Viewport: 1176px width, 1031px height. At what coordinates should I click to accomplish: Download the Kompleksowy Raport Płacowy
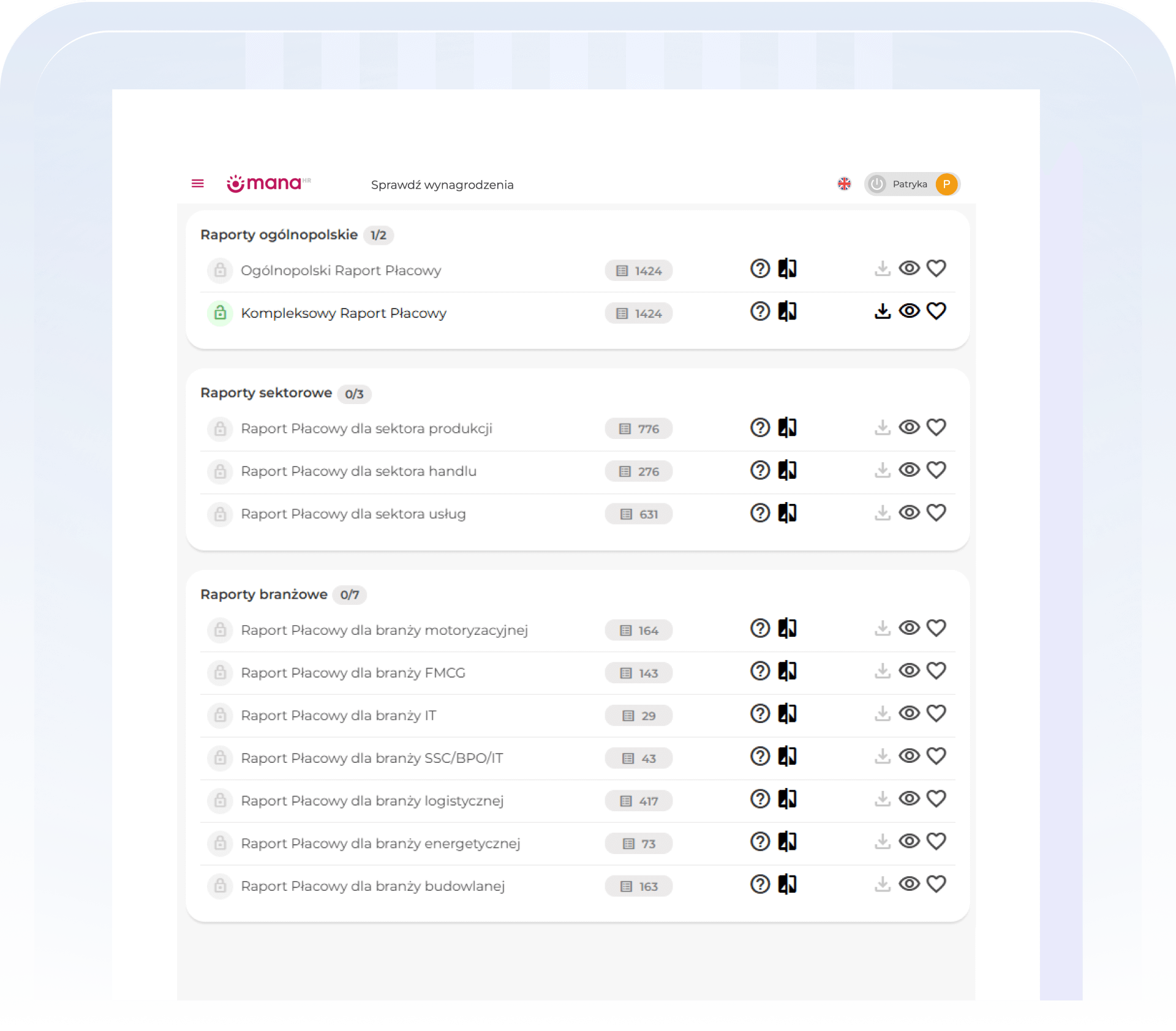882,312
